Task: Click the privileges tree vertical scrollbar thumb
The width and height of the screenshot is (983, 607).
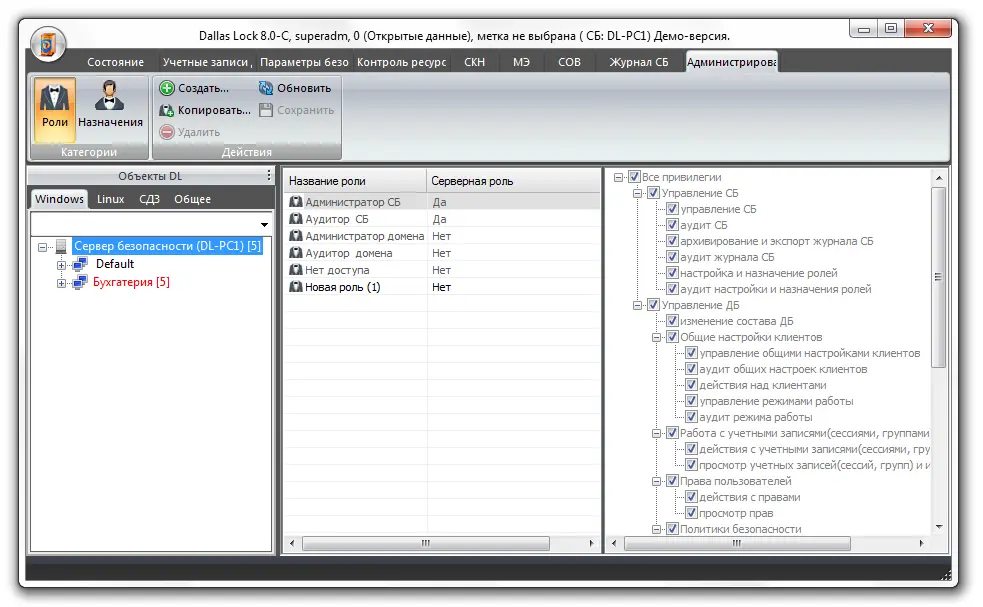Action: [x=938, y=277]
